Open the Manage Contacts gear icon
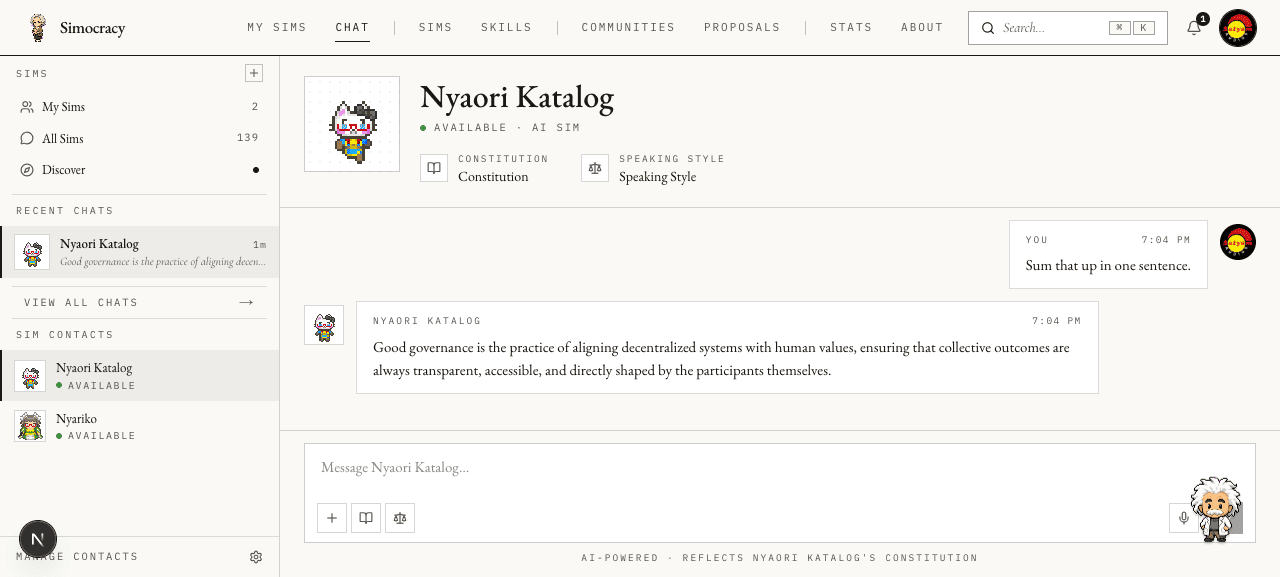Image resolution: width=1280 pixels, height=577 pixels. 256,557
